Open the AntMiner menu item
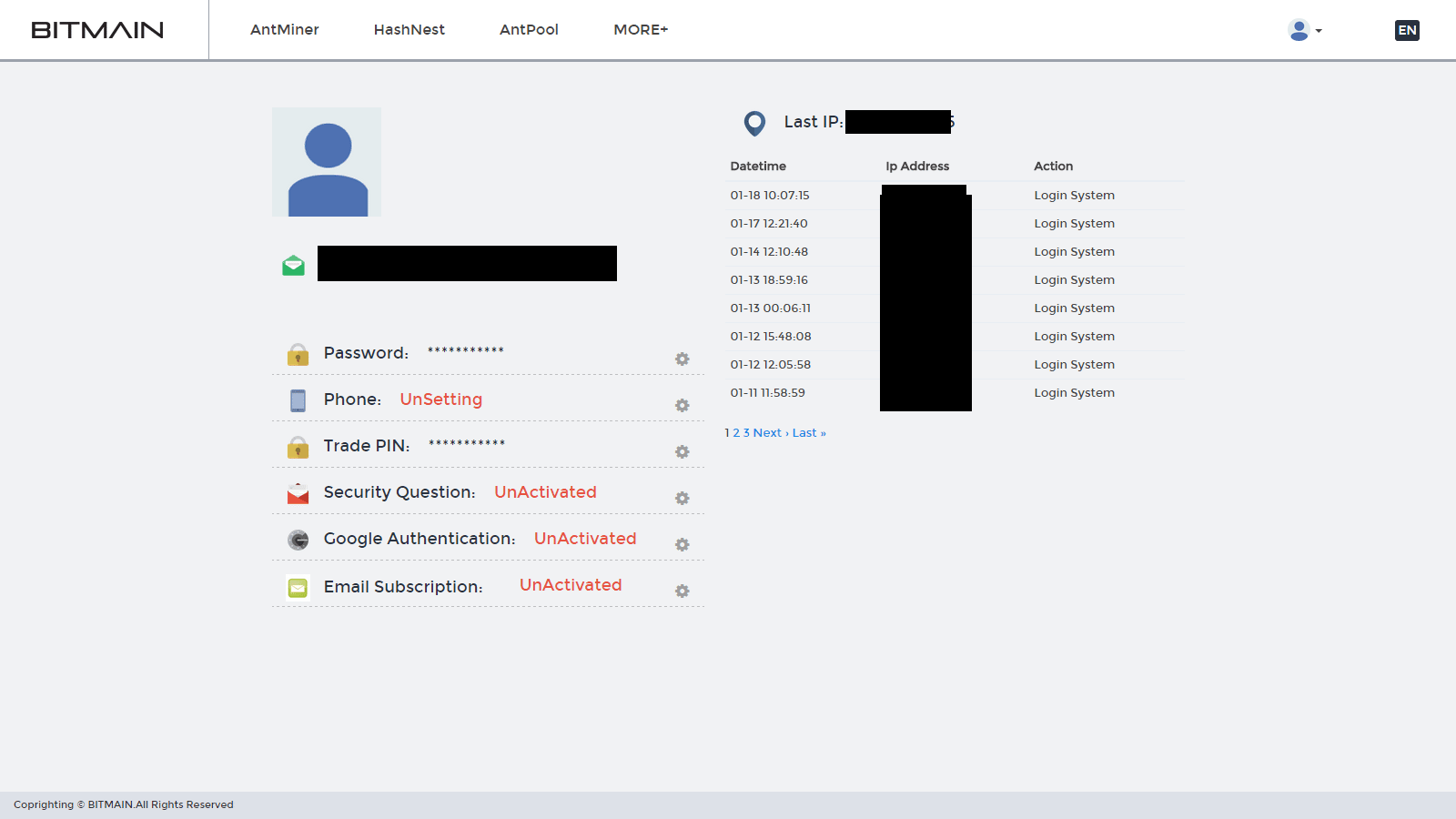 pos(285,30)
